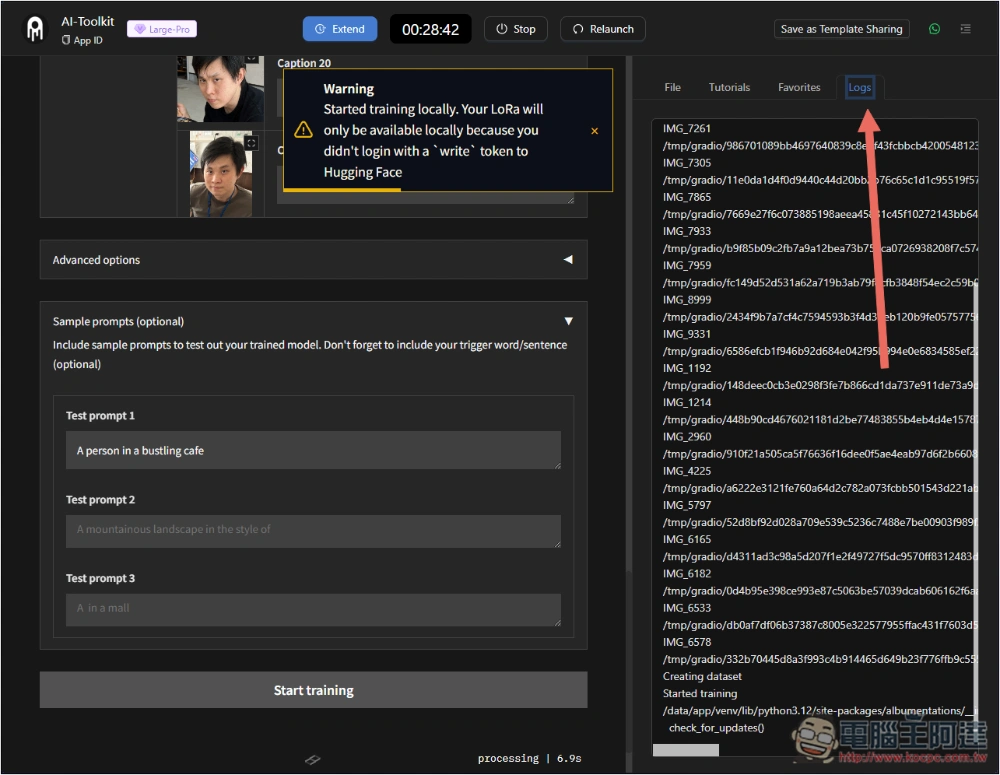Switch to the File tab
Viewport: 1000px width, 775px height.
pos(672,88)
